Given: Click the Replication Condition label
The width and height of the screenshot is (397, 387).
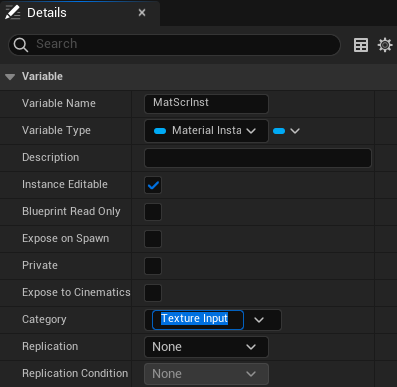Looking at the screenshot, I should [x=75, y=373].
